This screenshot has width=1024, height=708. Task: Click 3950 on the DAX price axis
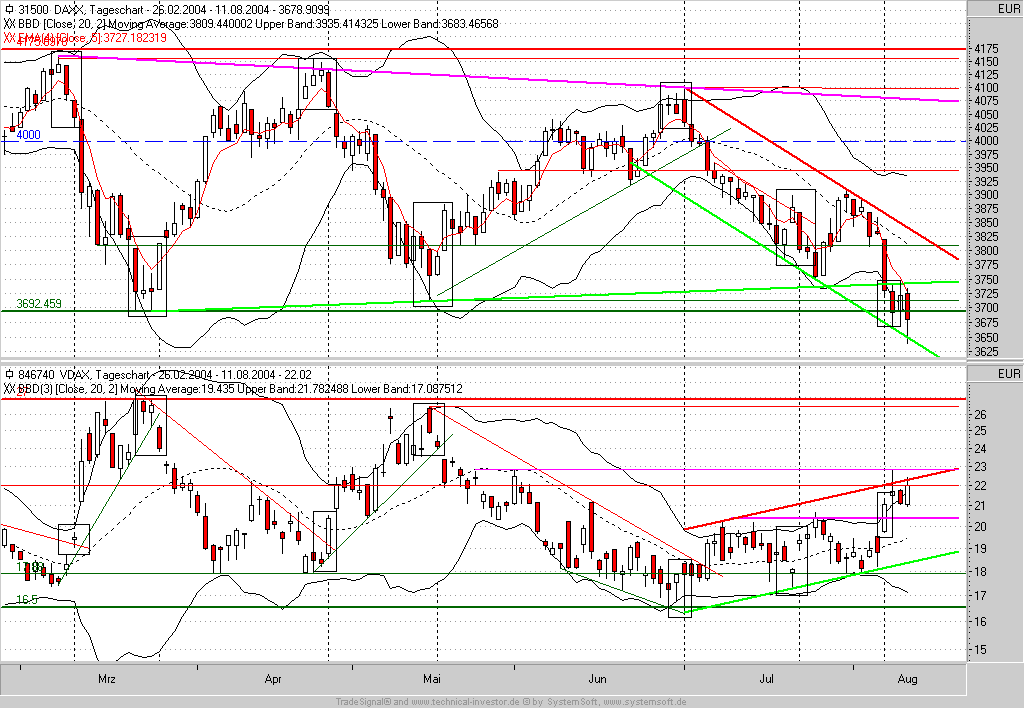pyautogui.click(x=986, y=168)
